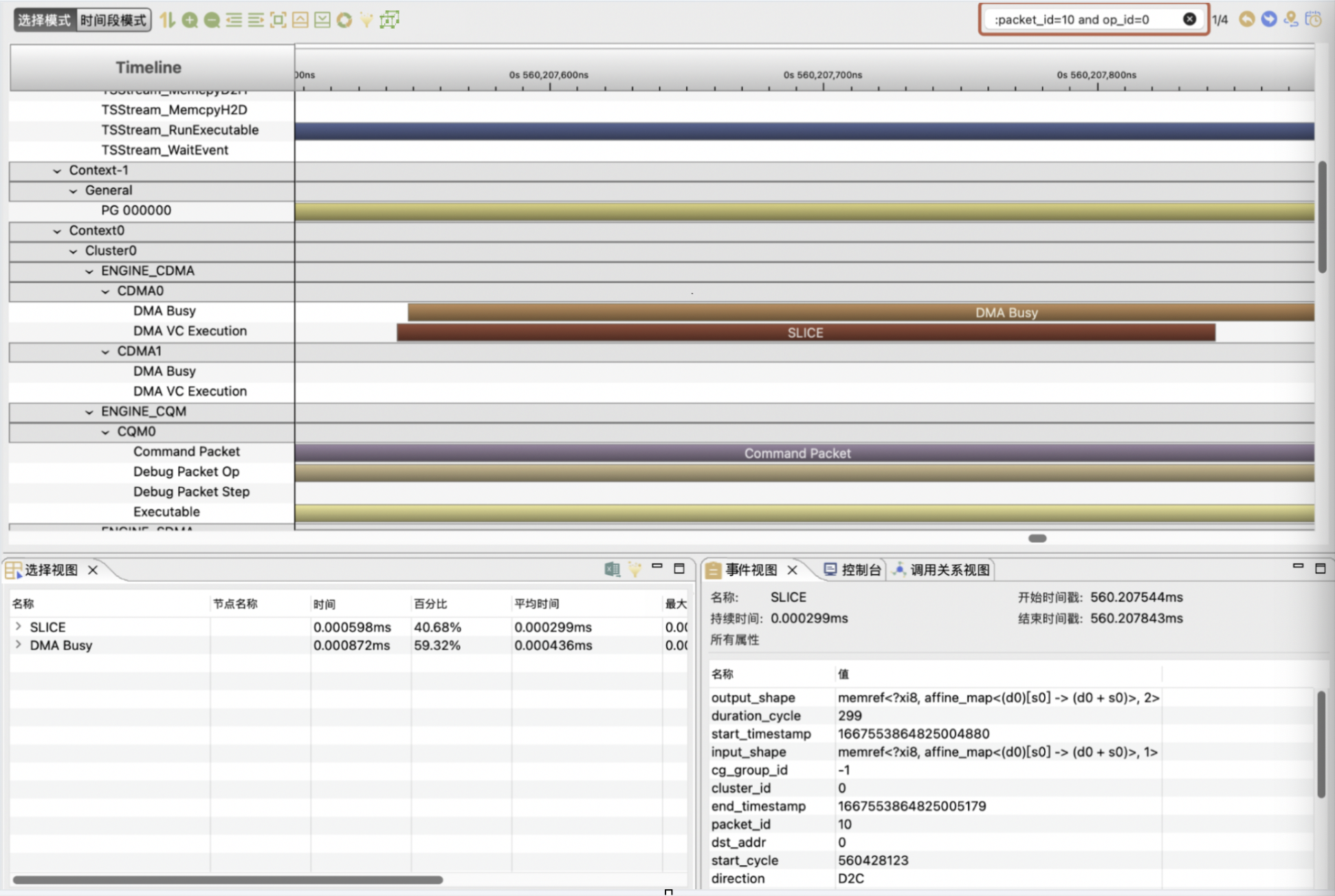Collapse the CQM0 node
This screenshot has height=896, width=1335.
pyautogui.click(x=105, y=432)
